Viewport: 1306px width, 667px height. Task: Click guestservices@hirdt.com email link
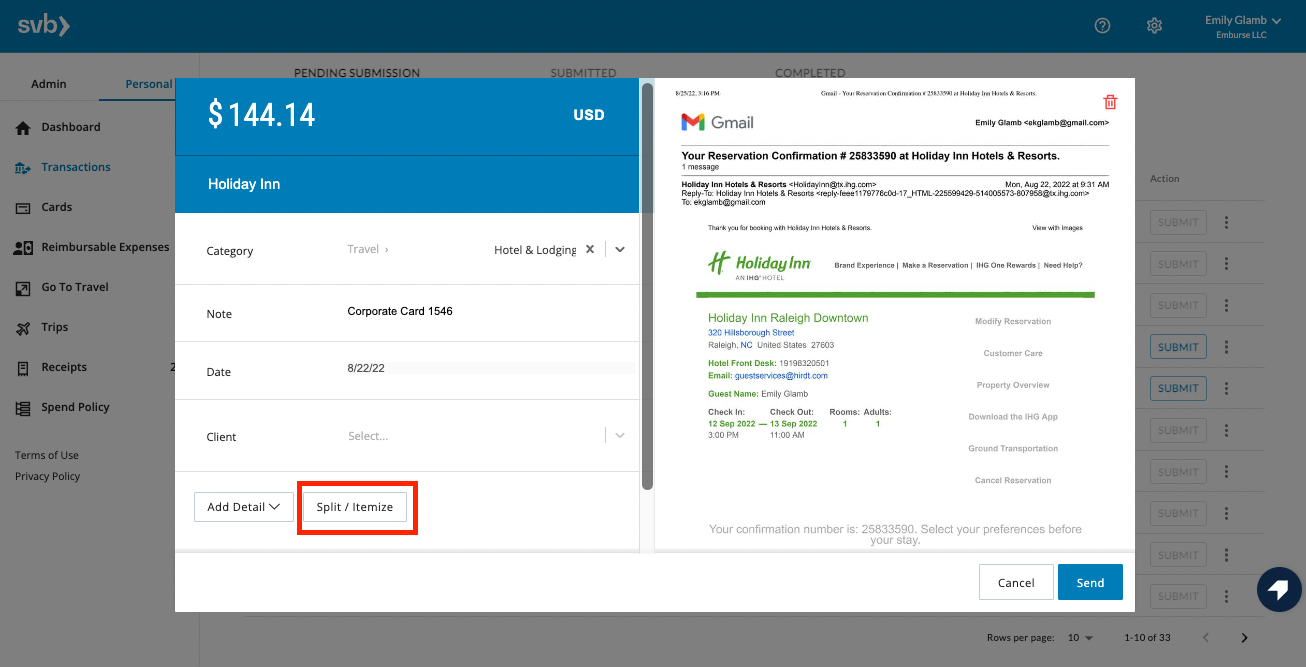pos(781,376)
